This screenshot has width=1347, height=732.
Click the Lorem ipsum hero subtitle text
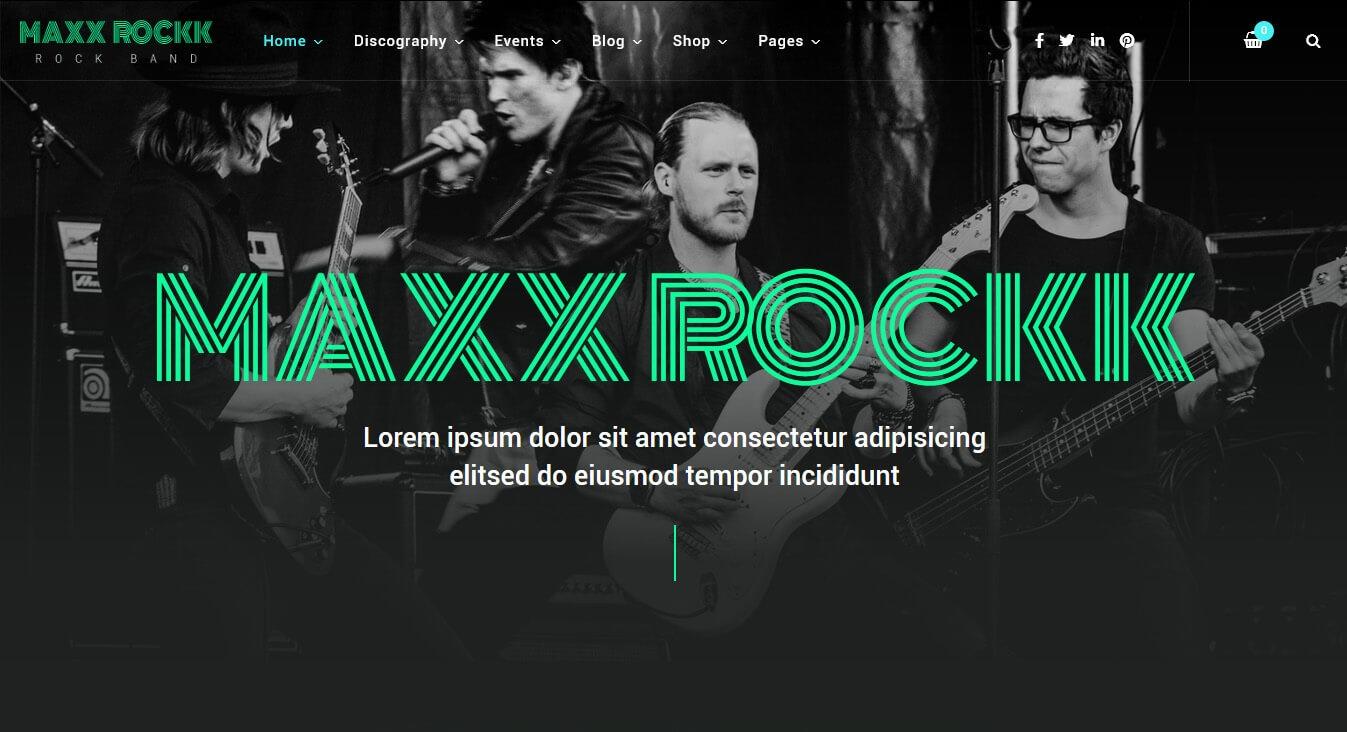click(675, 456)
